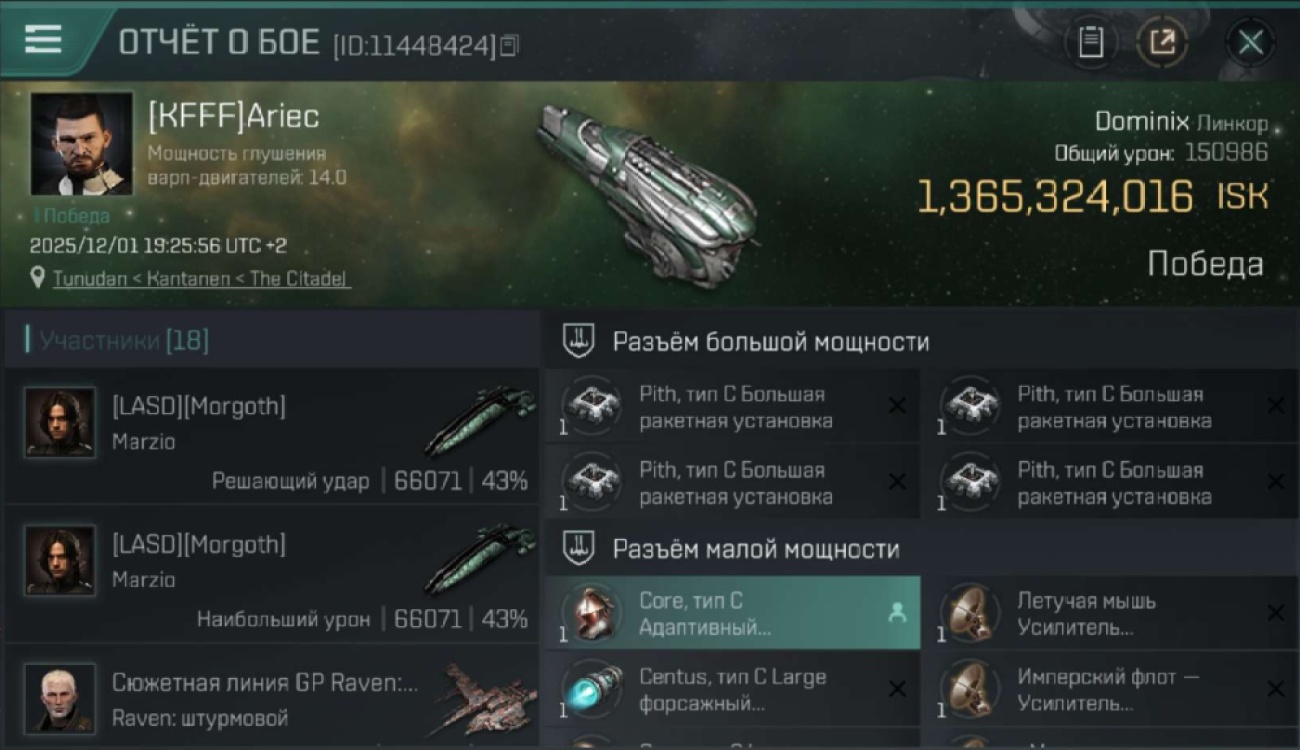Select Morgoth Наибольший урон participant row
The image size is (1300, 750).
pos(271,574)
